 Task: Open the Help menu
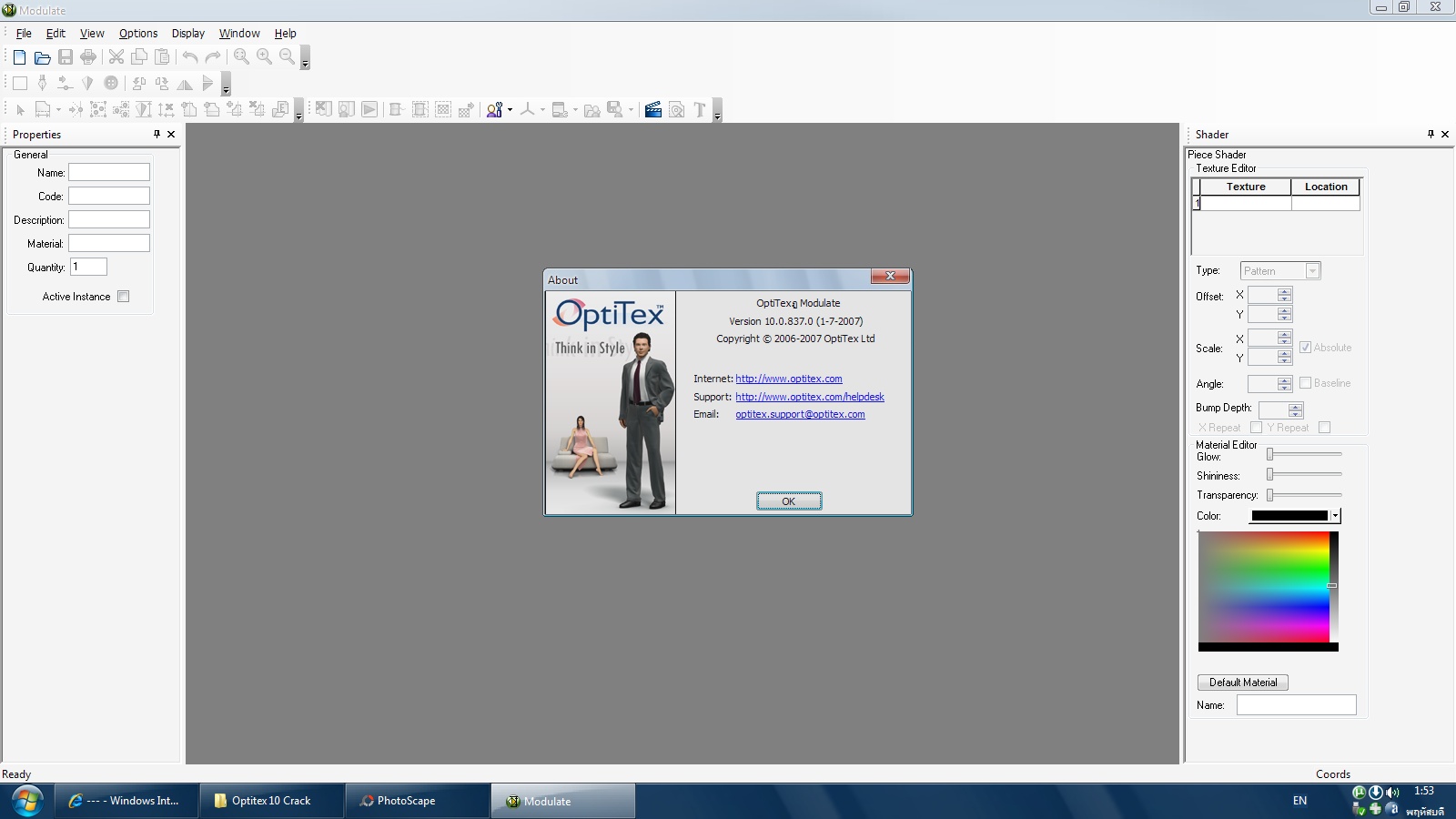click(x=286, y=34)
